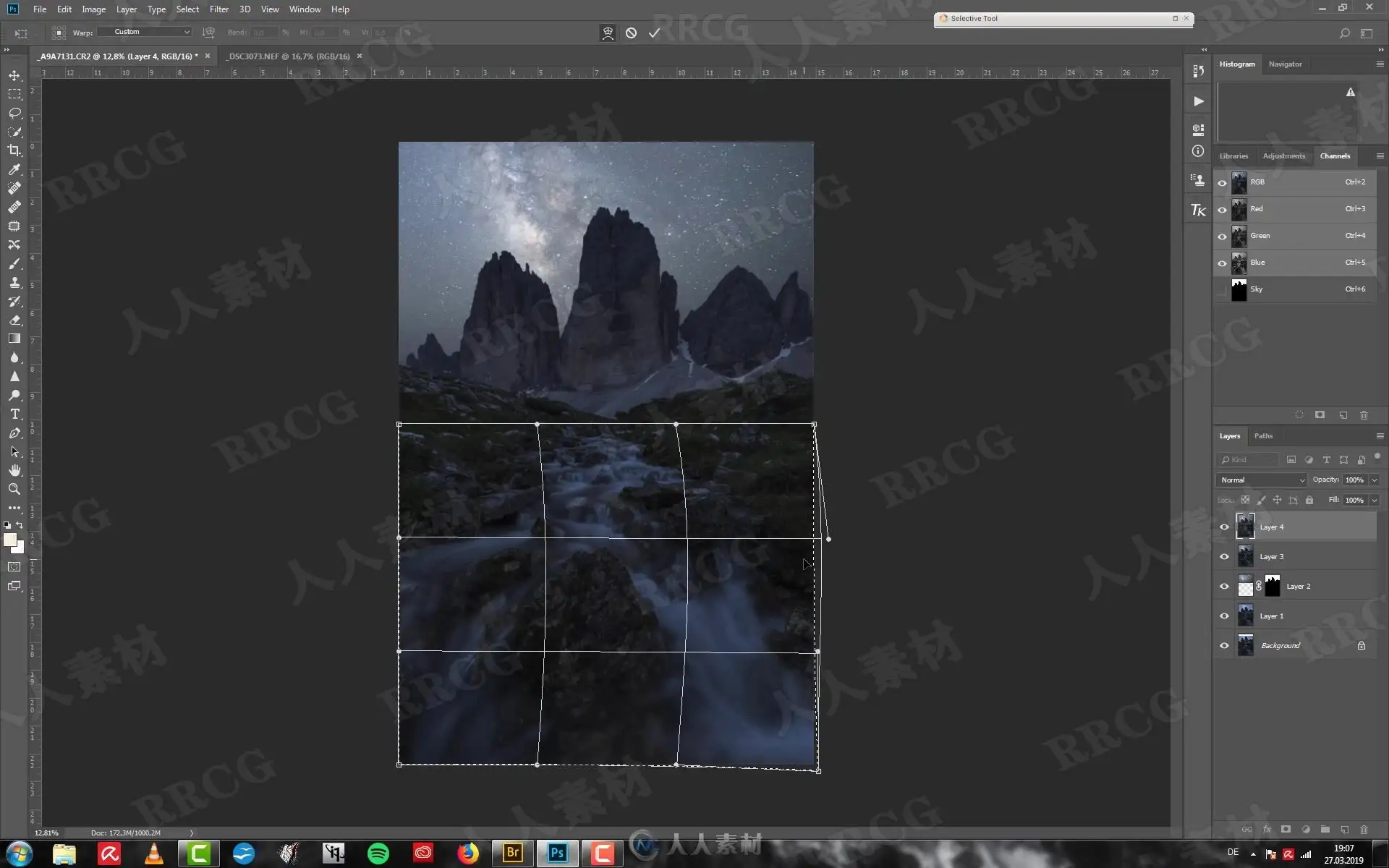Expand the Opacity slider arrow
This screenshot has width=1389, height=868.
click(x=1374, y=480)
